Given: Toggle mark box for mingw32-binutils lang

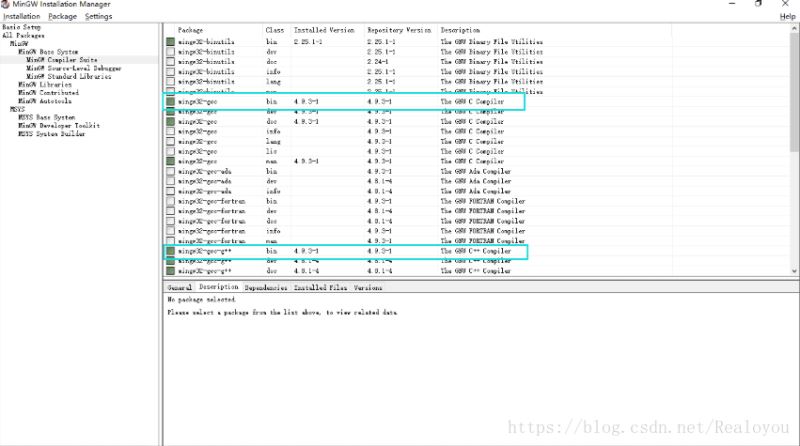Looking at the screenshot, I should click(x=170, y=82).
